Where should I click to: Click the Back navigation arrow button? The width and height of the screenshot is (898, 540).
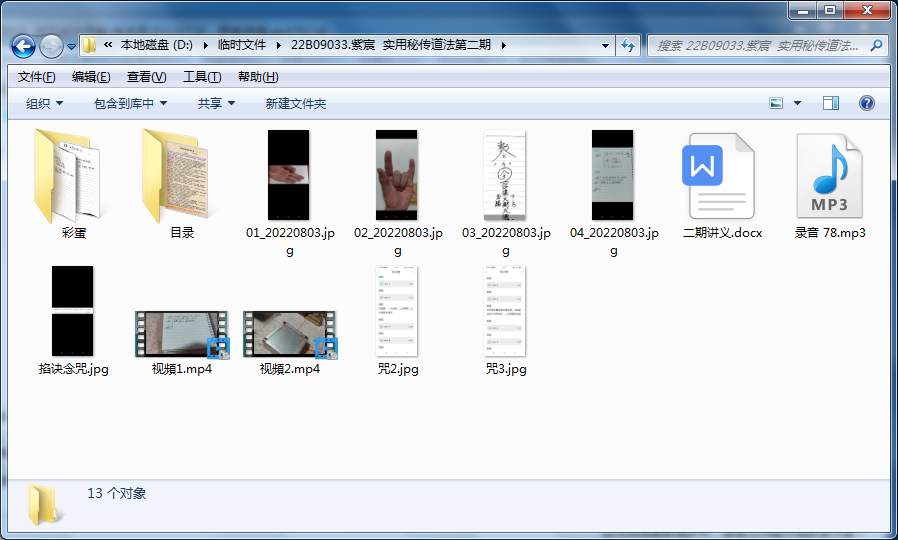pyautogui.click(x=23, y=46)
